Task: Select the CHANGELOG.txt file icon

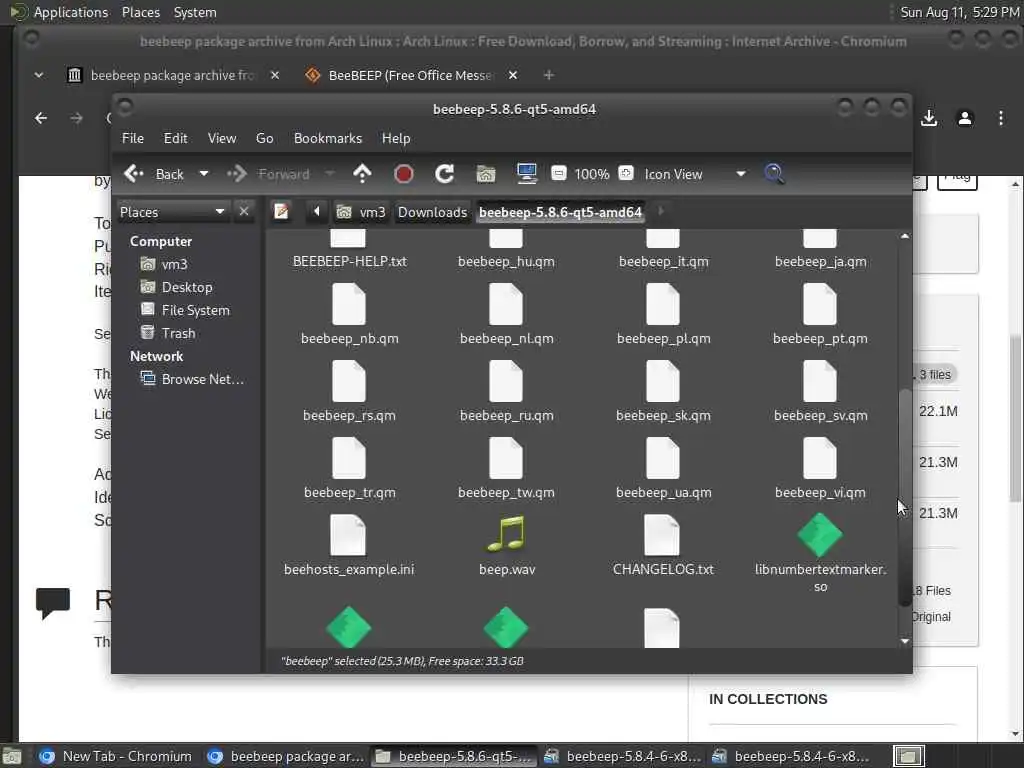Action: [663, 534]
